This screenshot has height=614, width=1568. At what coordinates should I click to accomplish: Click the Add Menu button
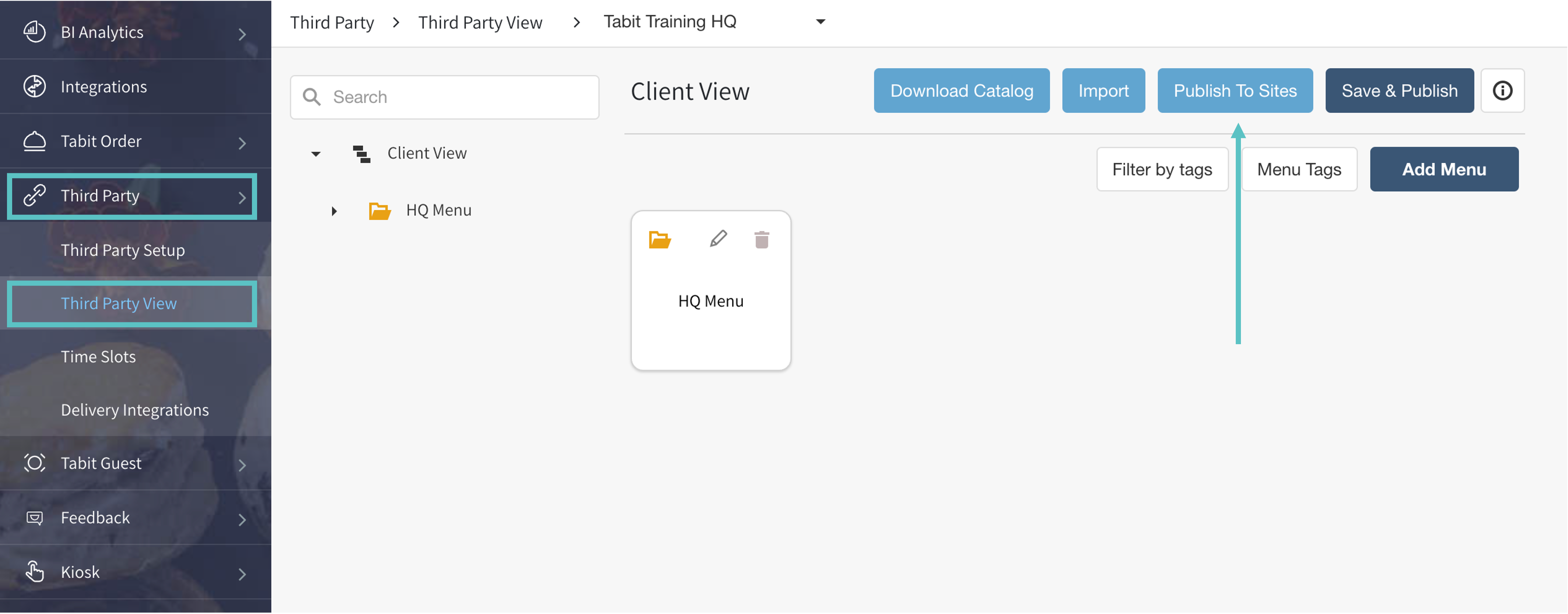point(1443,169)
